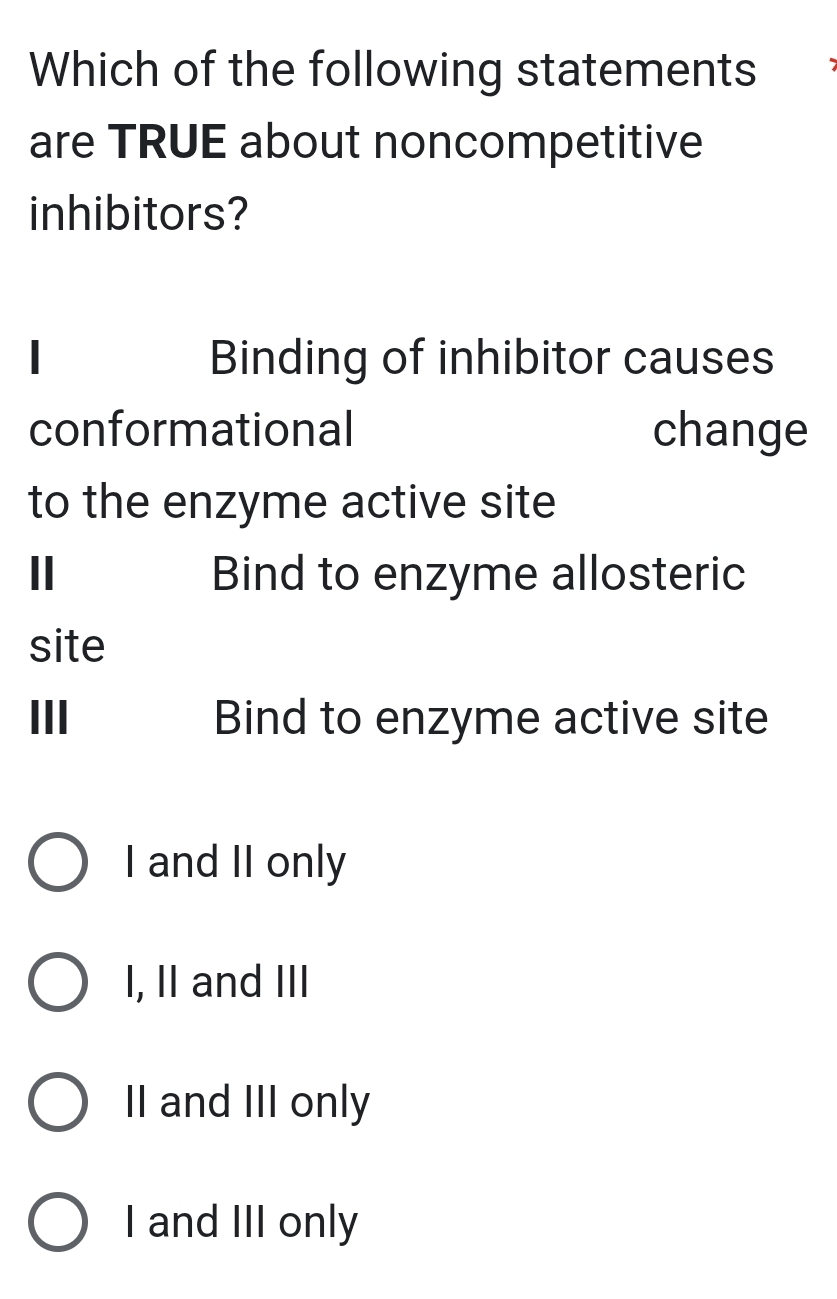The width and height of the screenshot is (837, 1299).
Task: Click the phrase "enzyme active site" in statement I
Action: 355,501
